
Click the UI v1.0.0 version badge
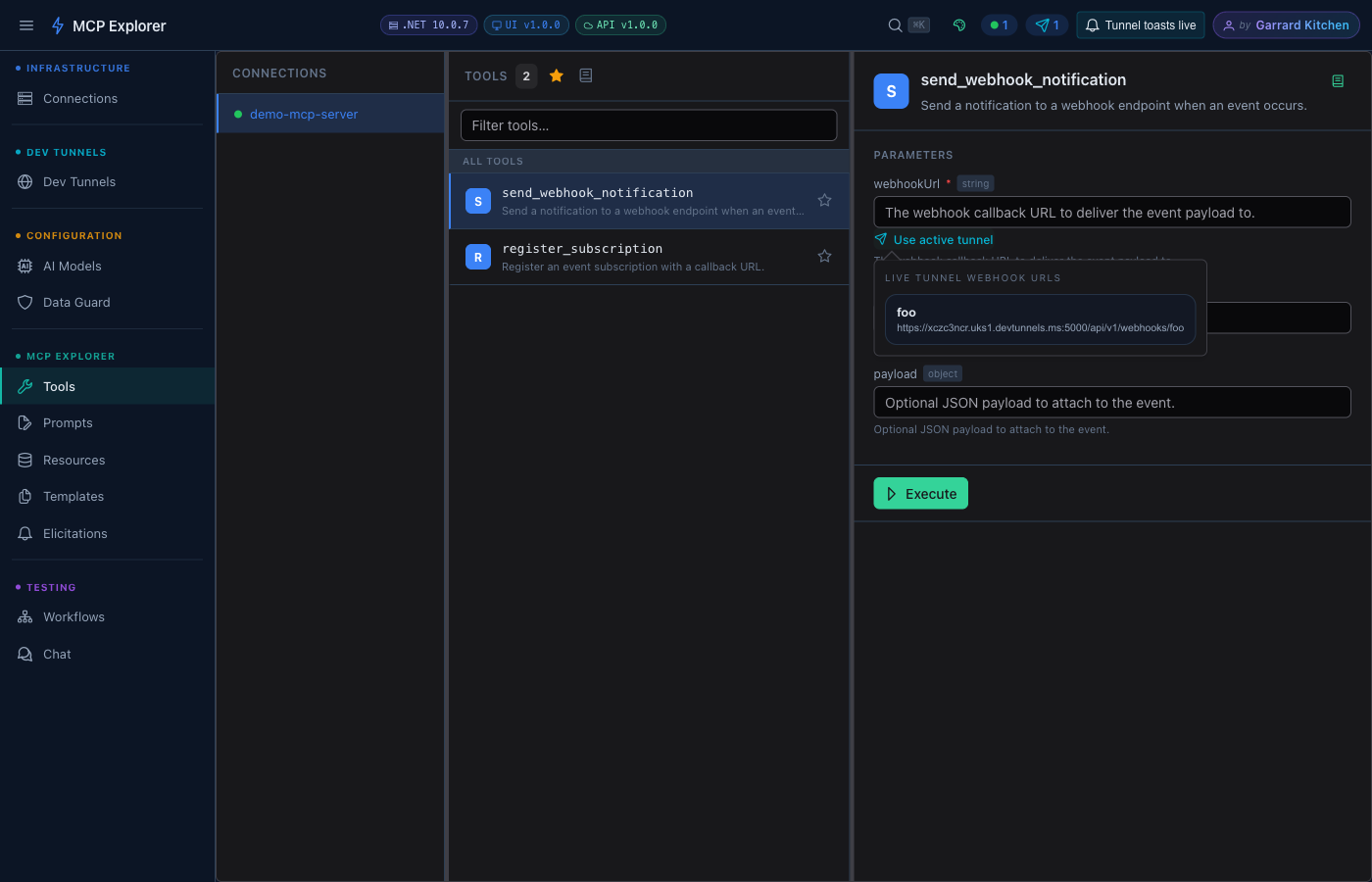[526, 25]
